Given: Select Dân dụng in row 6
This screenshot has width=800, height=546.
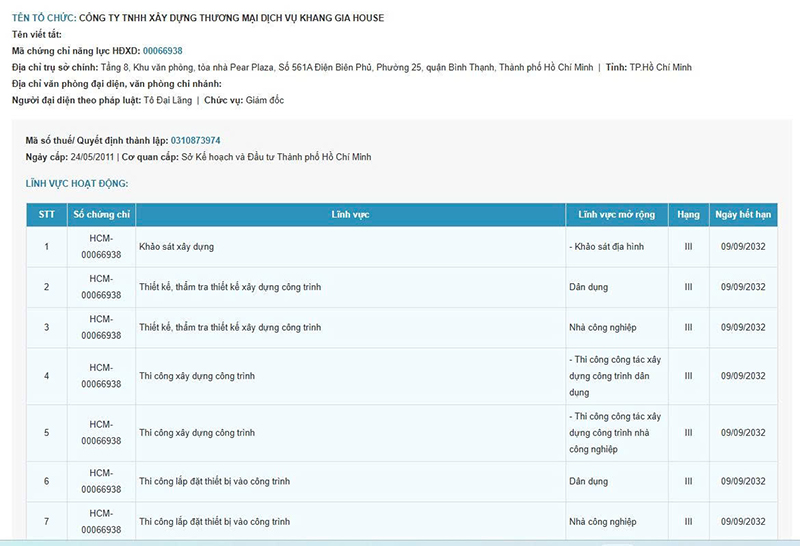Looking at the screenshot, I should tap(589, 481).
